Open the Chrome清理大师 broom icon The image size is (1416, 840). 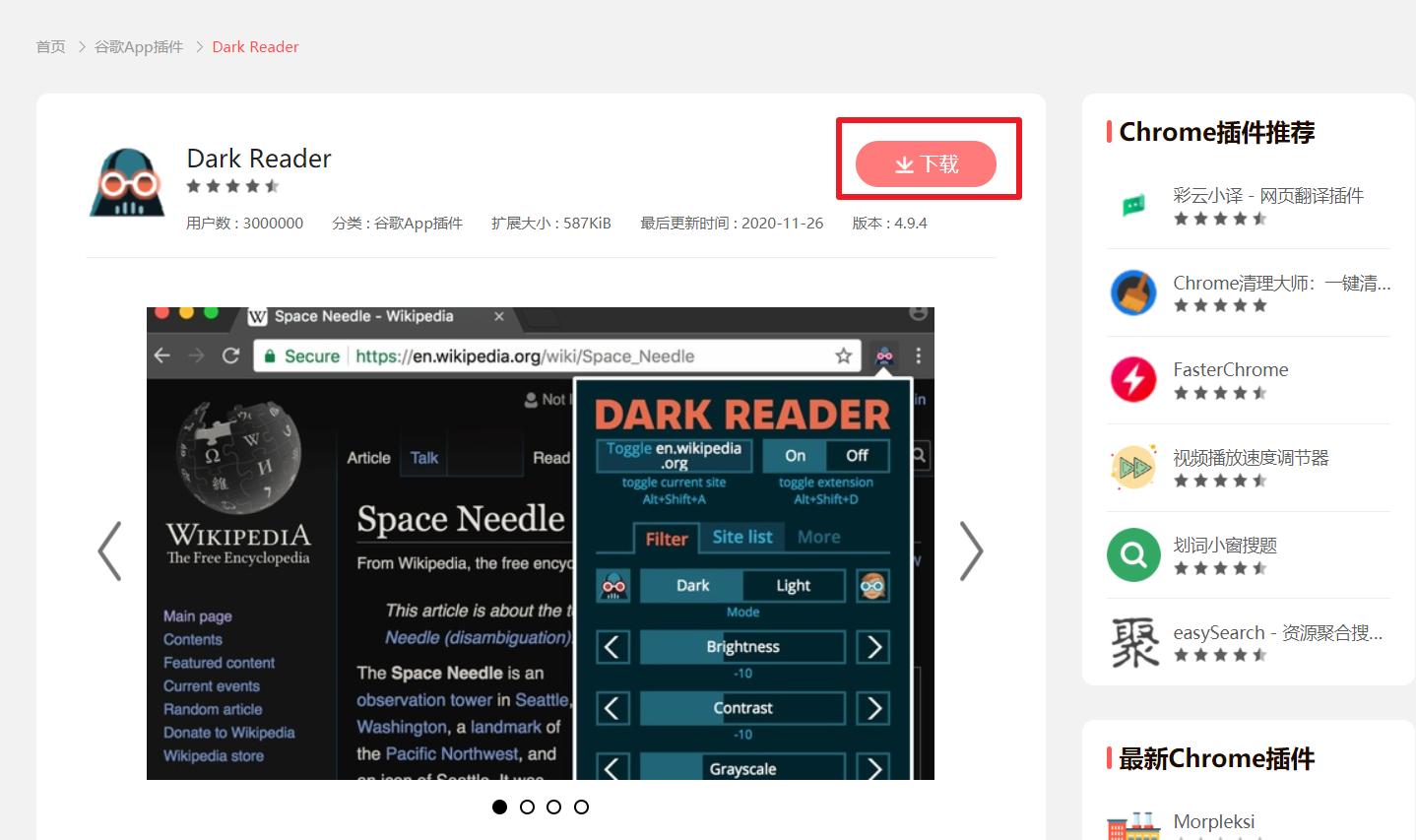1133,292
